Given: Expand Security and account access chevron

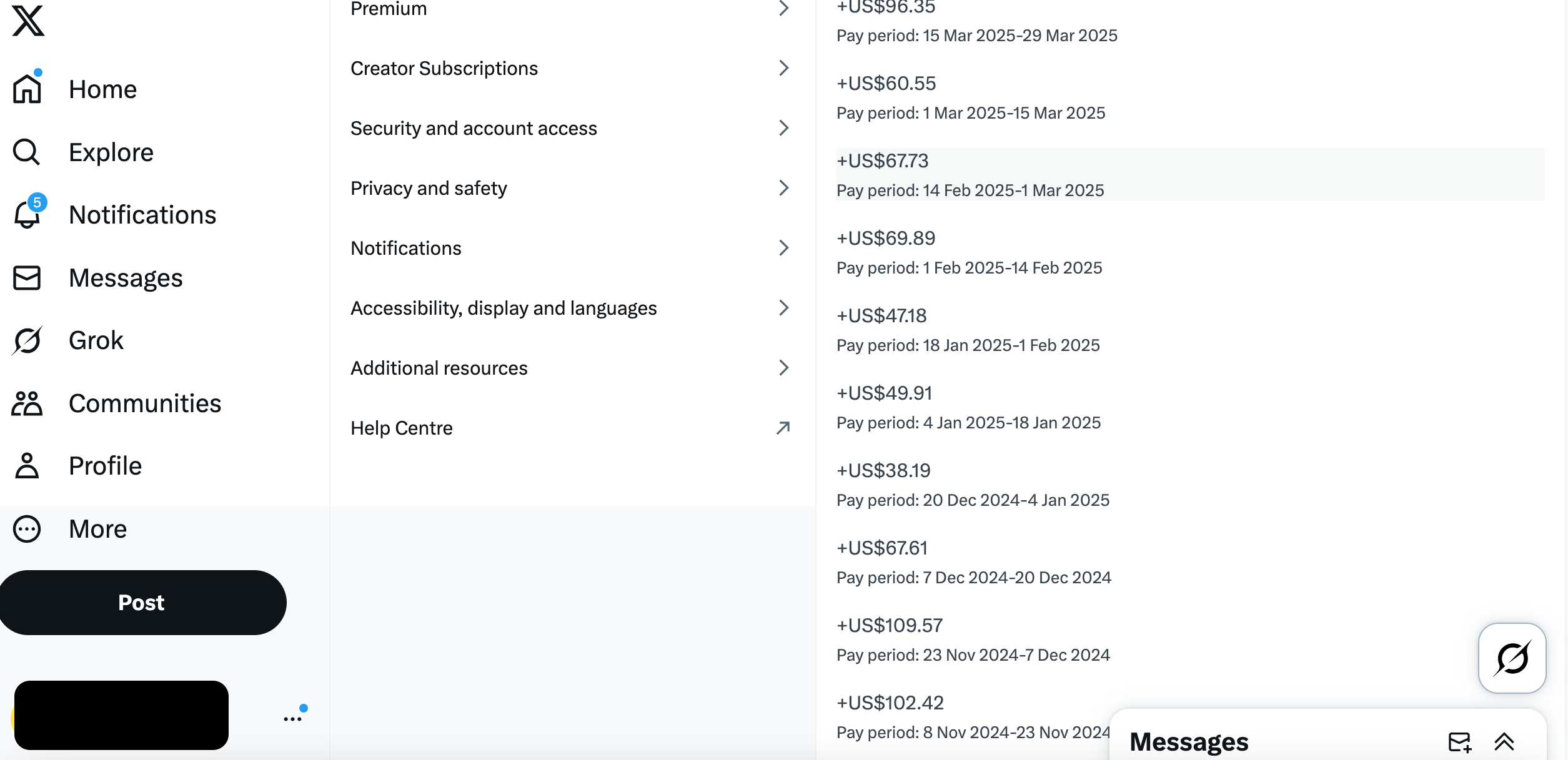Looking at the screenshot, I should pyautogui.click(x=784, y=128).
